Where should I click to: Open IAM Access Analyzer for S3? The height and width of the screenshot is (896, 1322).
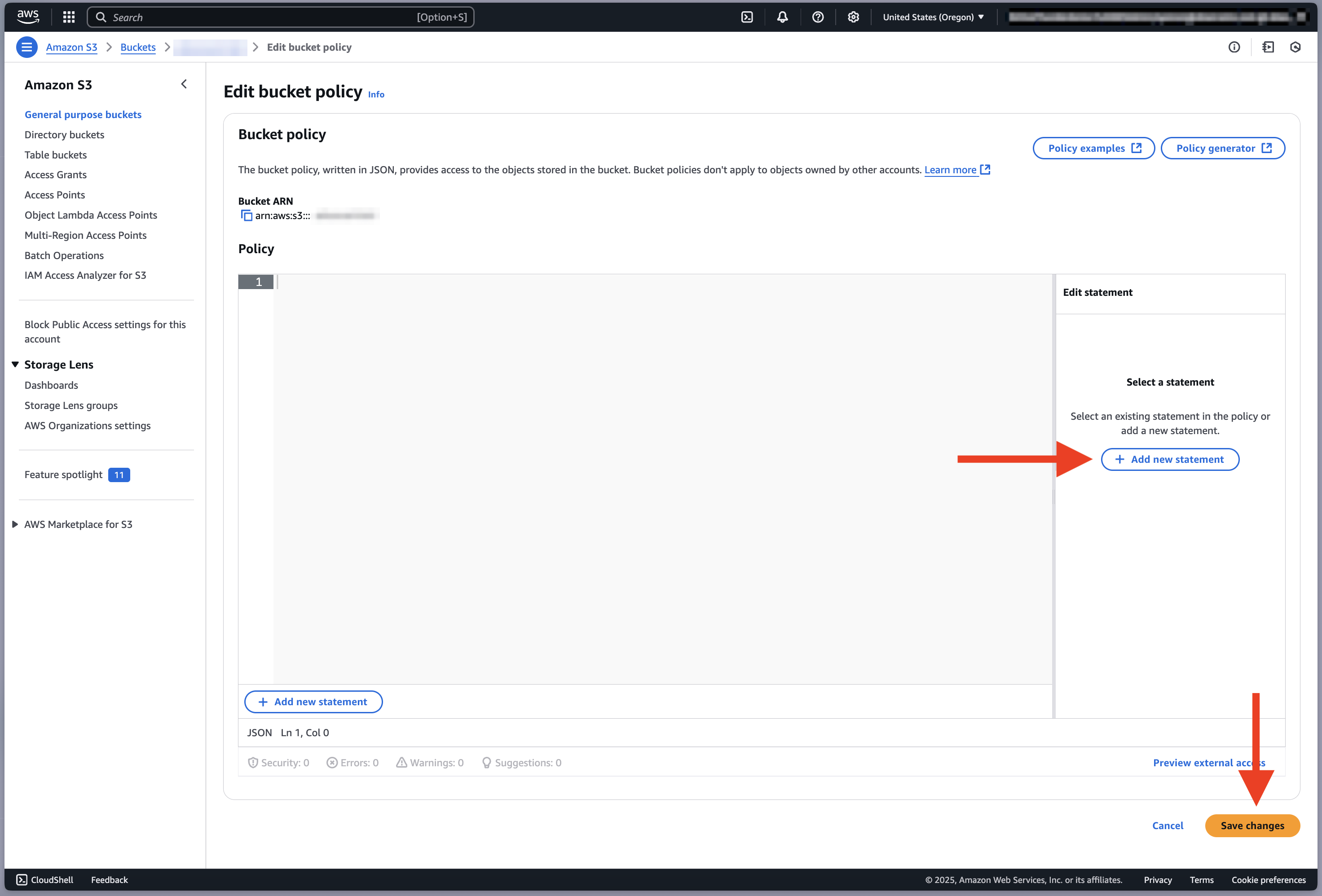[x=85, y=275]
